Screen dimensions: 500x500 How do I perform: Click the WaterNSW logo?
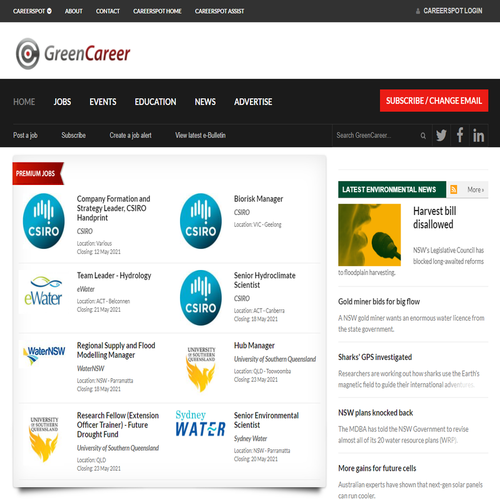44,355
